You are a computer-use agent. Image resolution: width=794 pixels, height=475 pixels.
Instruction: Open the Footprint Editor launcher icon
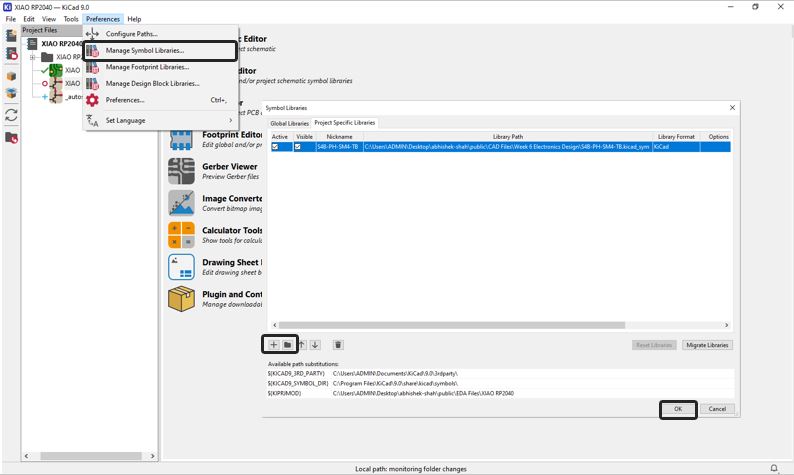coord(181,139)
